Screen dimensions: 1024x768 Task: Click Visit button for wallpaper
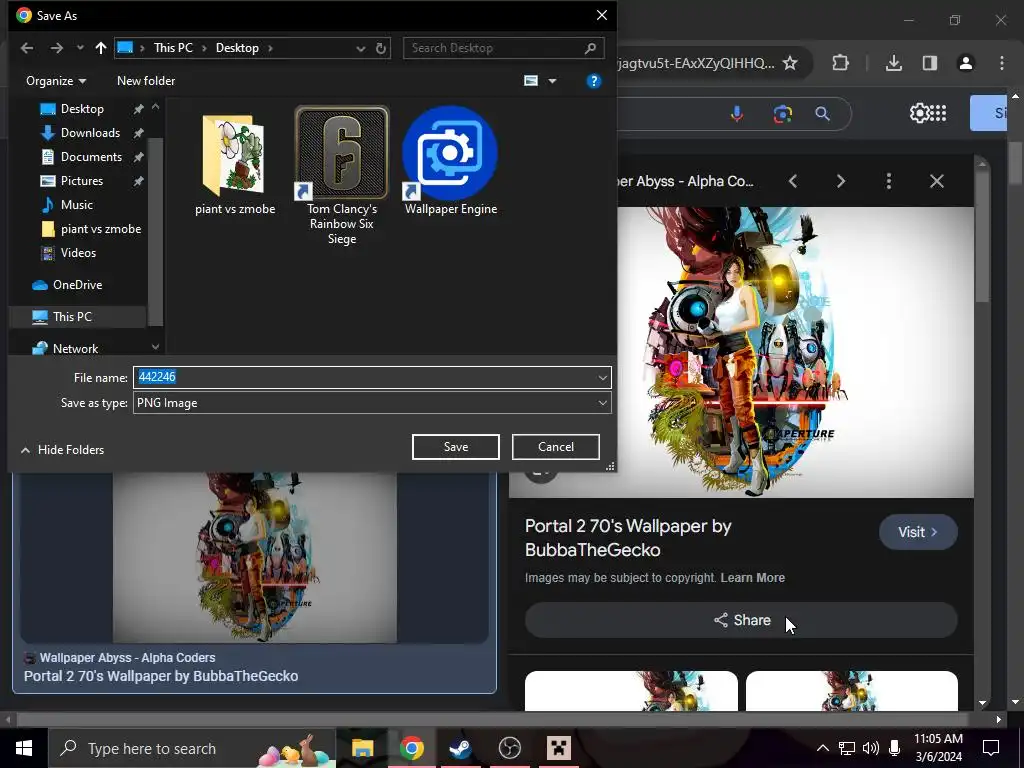point(918,532)
